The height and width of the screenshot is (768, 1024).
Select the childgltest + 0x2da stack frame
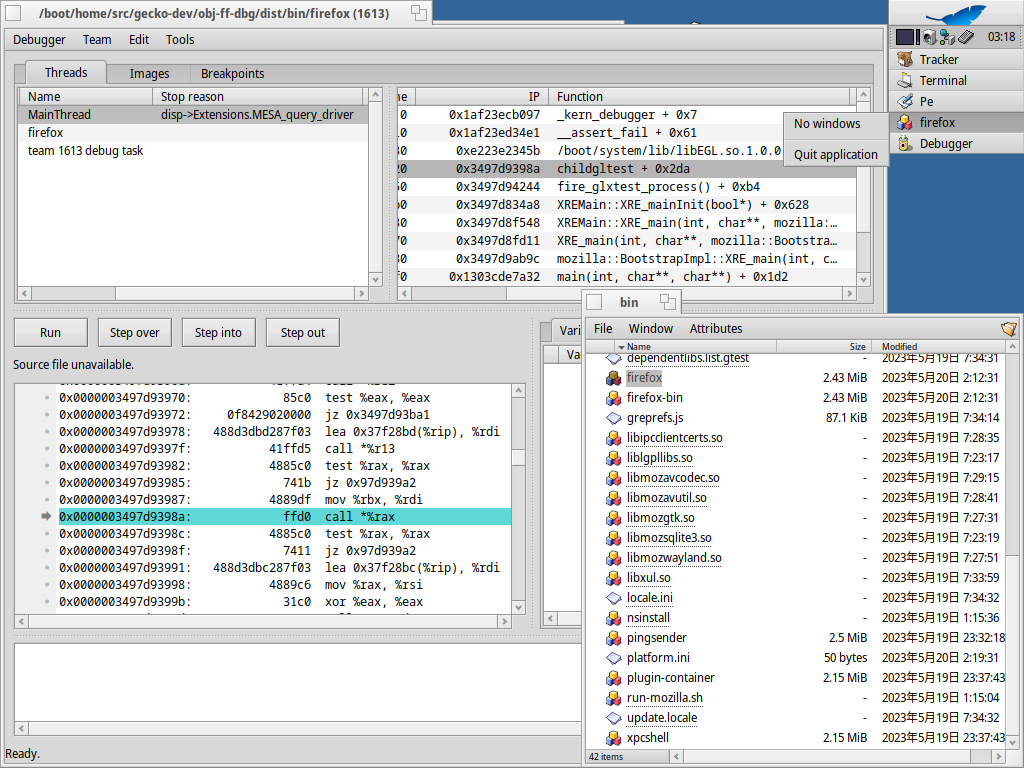[627, 169]
